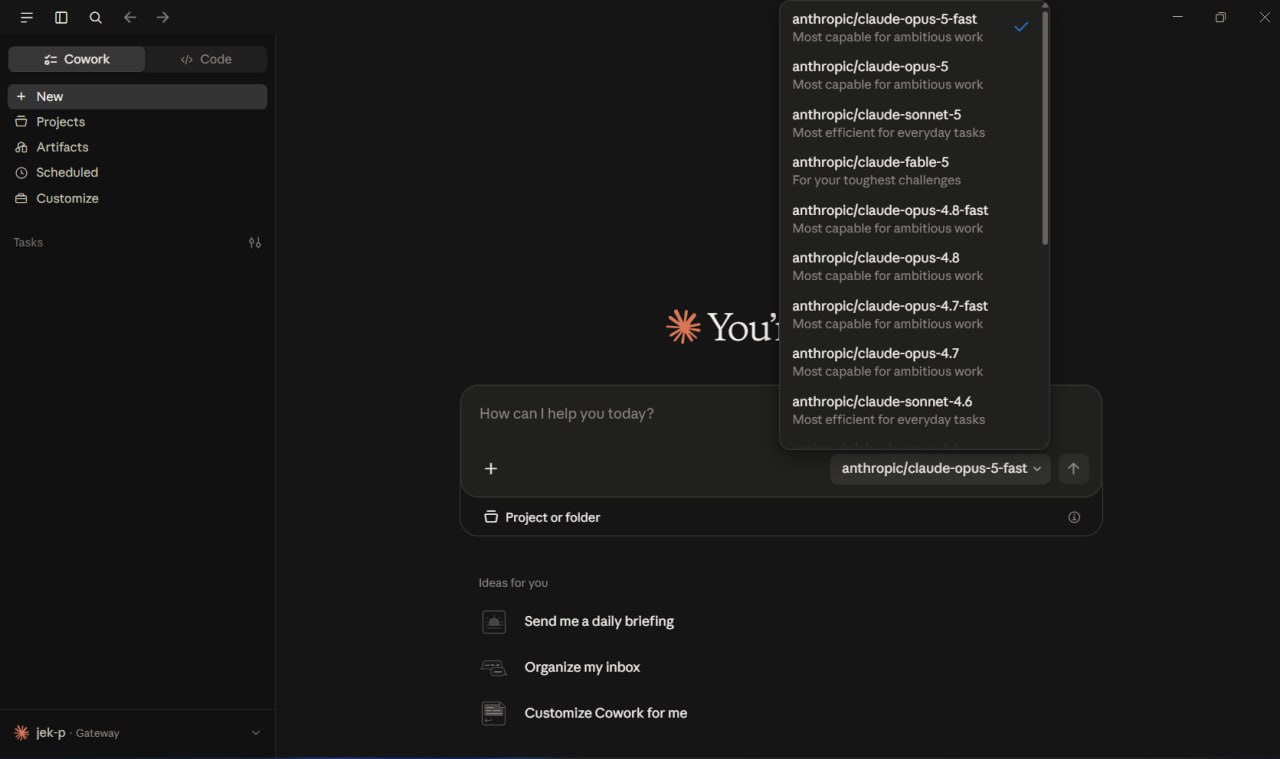Restore down the application window
The width and height of the screenshot is (1280, 759).
(1220, 17)
